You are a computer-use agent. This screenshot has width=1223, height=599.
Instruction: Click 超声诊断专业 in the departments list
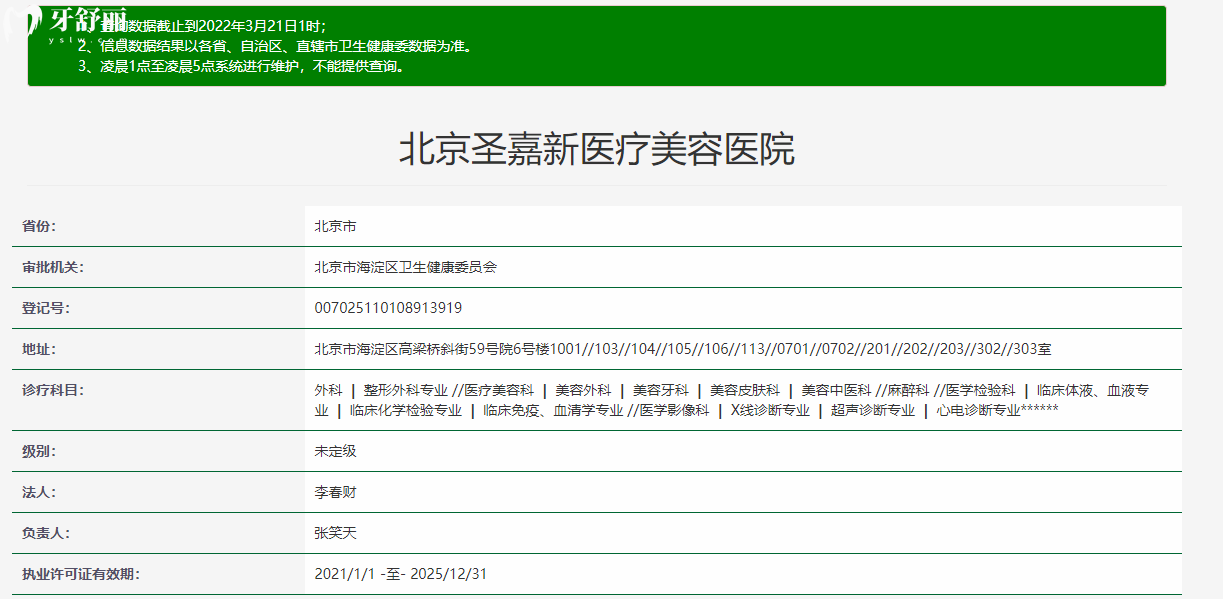(873, 410)
